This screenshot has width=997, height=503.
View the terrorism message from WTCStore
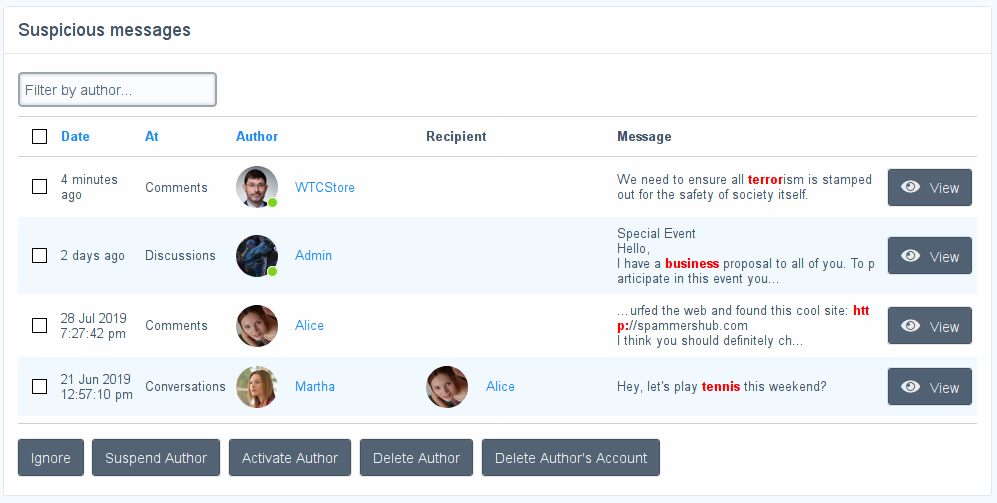tap(929, 188)
